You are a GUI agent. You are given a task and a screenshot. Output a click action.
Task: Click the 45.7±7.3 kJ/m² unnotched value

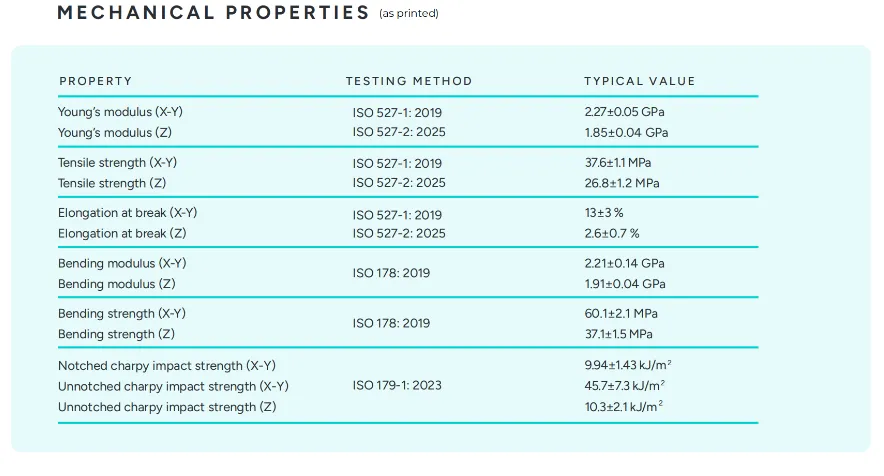[625, 386]
